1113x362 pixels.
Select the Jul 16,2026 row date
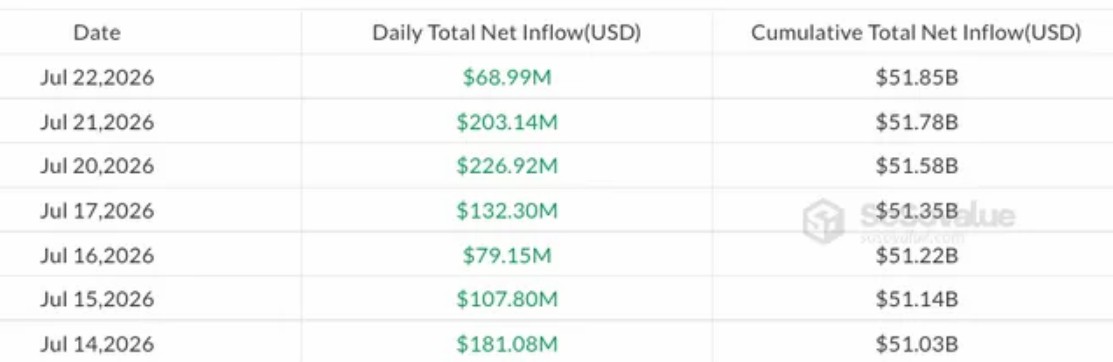97,255
